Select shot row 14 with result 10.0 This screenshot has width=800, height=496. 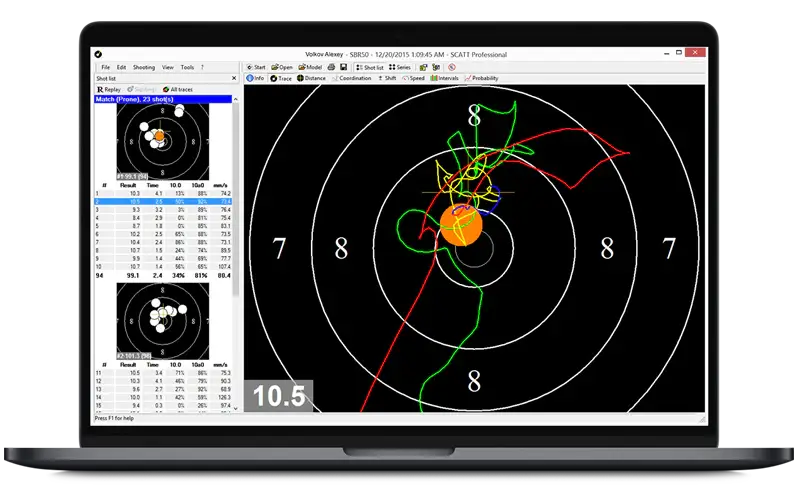[x=163, y=398]
